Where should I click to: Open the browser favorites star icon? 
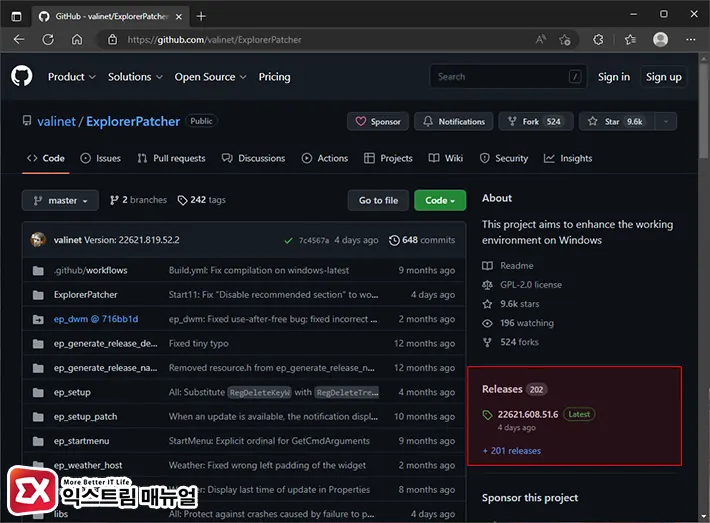630,39
